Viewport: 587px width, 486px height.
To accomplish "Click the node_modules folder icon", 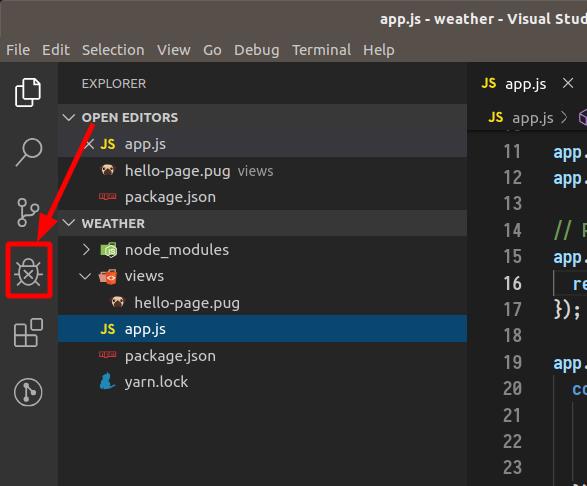I will coord(109,250).
